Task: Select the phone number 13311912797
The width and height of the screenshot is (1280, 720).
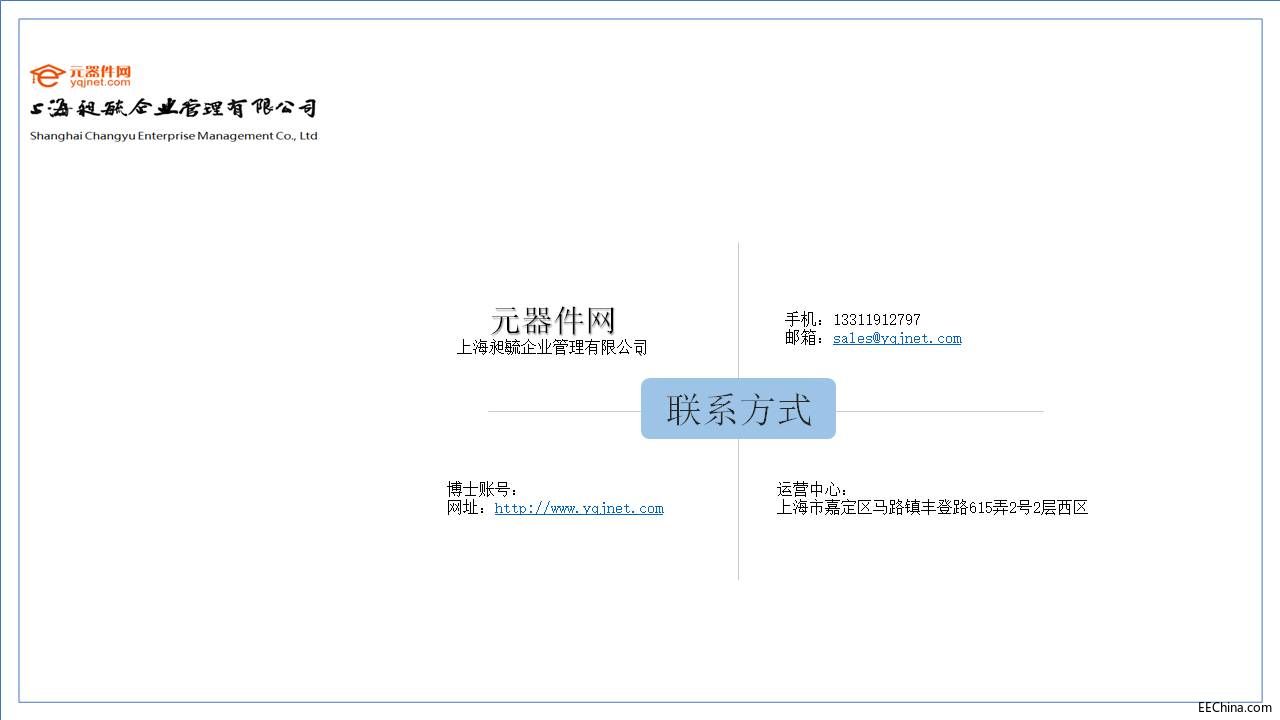Action: (877, 320)
